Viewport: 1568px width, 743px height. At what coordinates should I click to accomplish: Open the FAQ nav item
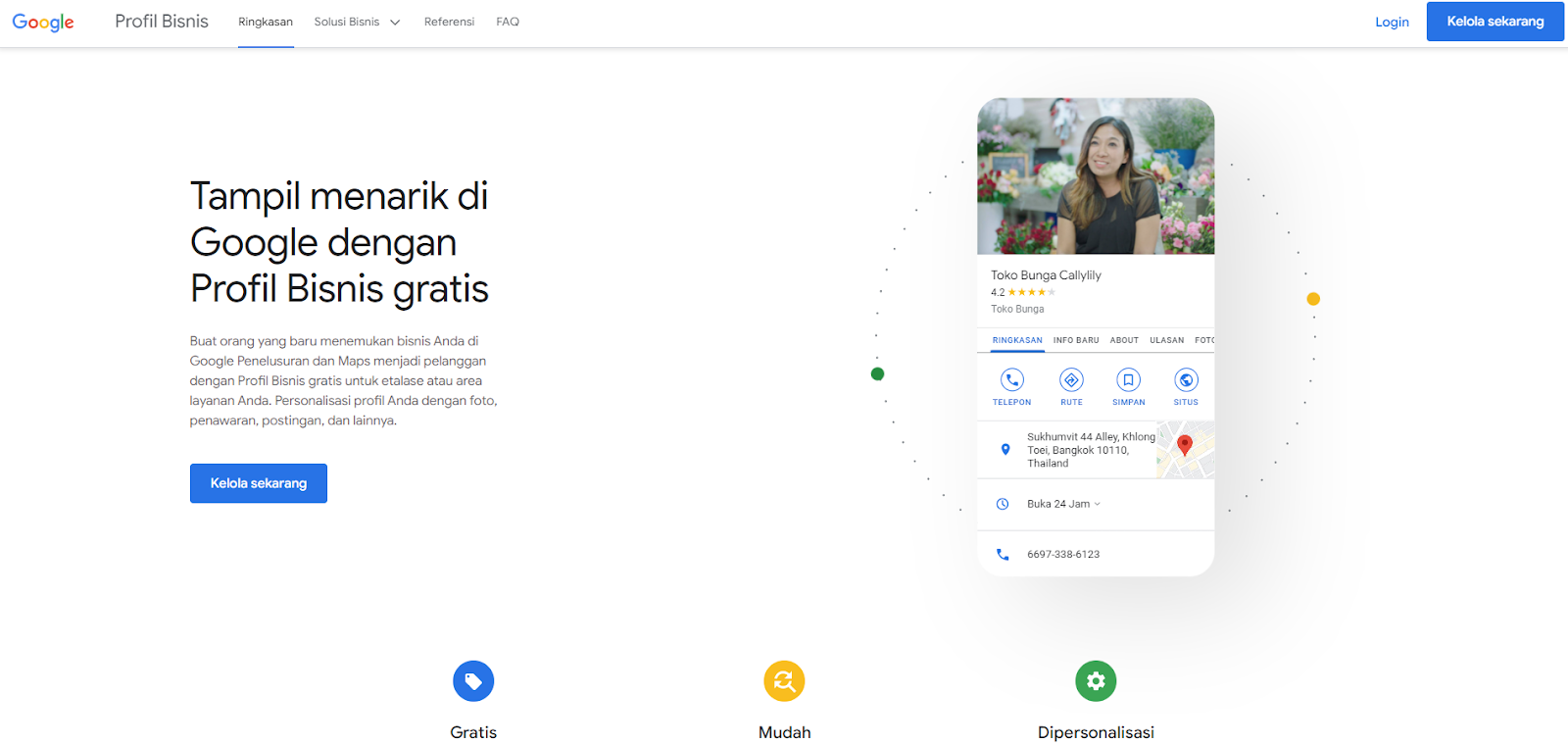pos(508,22)
